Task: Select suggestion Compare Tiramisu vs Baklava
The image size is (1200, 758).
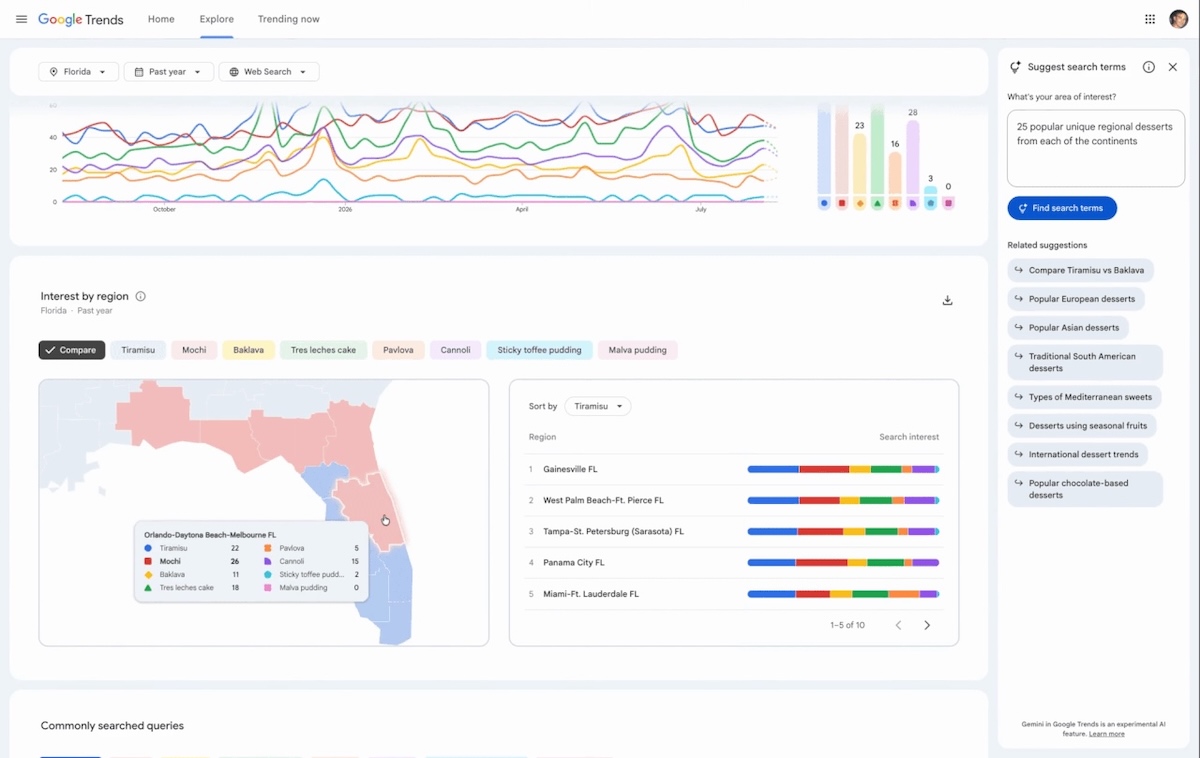Action: click(x=1080, y=270)
